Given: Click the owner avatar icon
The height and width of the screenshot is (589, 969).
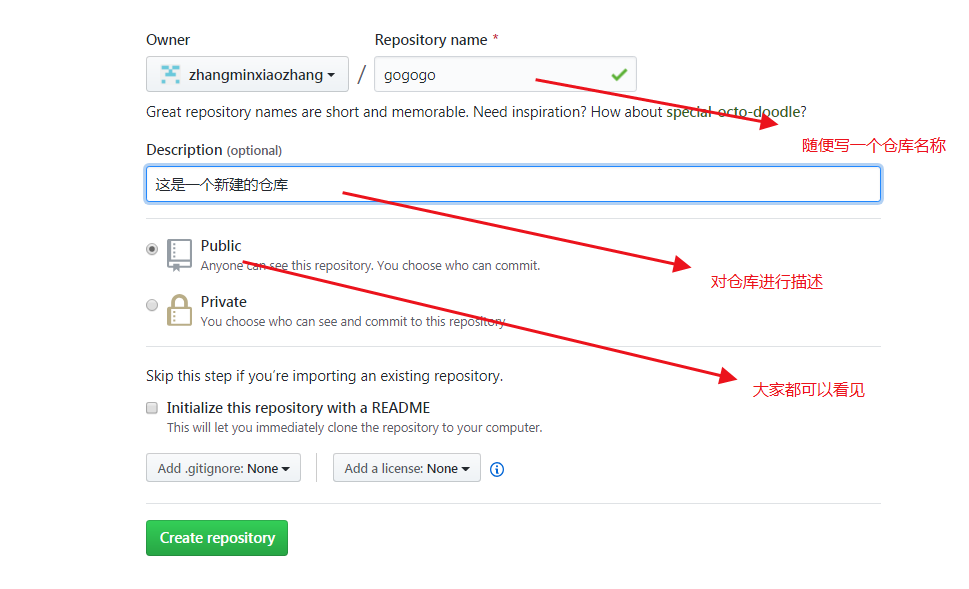Looking at the screenshot, I should click(x=170, y=74).
